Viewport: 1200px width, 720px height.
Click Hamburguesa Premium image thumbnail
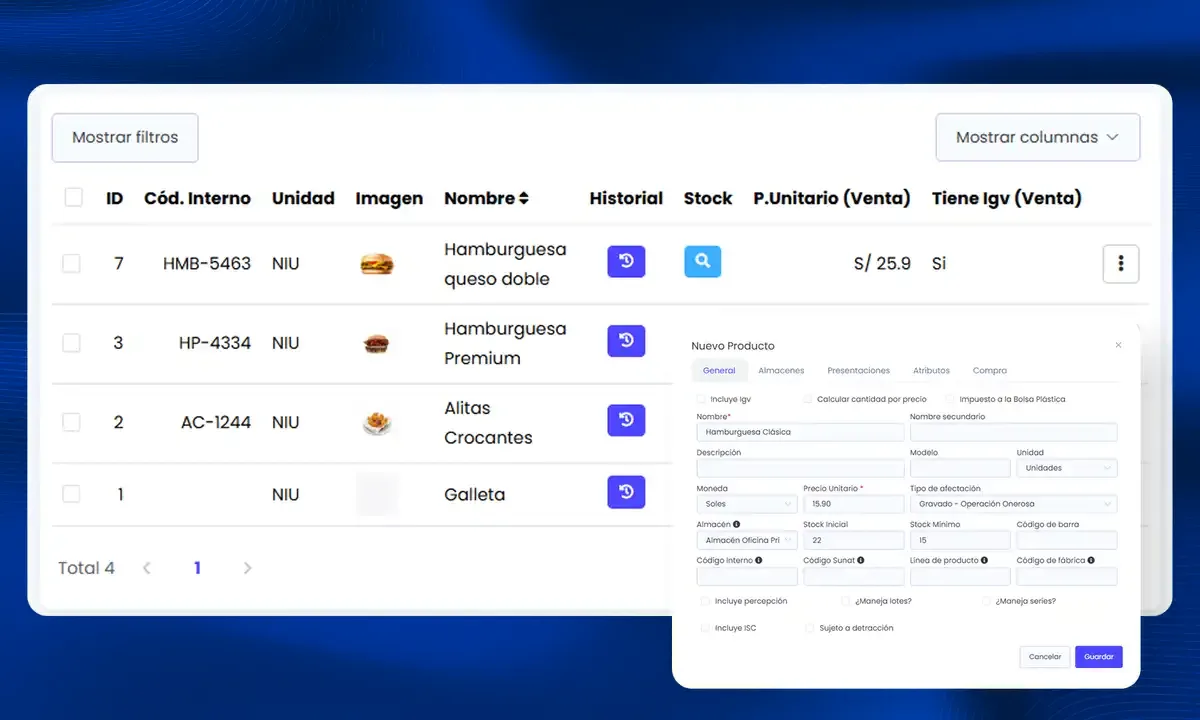pyautogui.click(x=377, y=344)
